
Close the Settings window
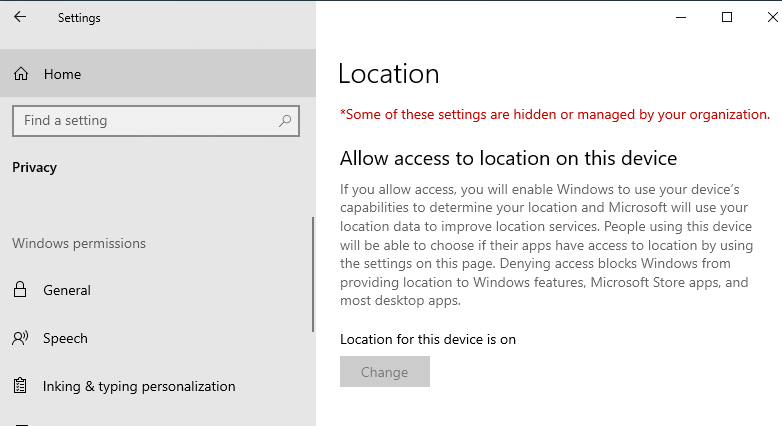pyautogui.click(x=772, y=17)
